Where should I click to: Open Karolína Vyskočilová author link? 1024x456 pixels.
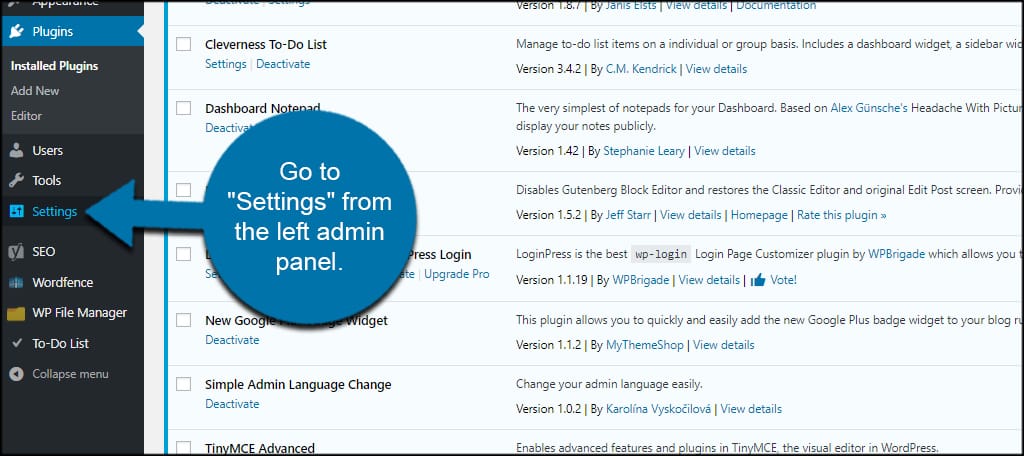click(x=658, y=409)
